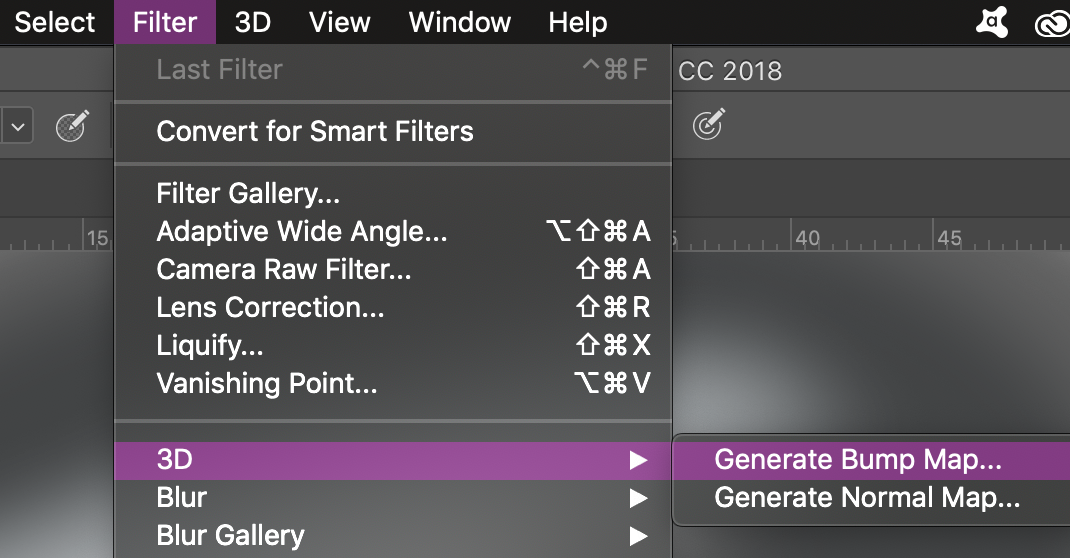Expand the Blur submenu arrow
Screen dimensions: 1070x558
coord(639,499)
